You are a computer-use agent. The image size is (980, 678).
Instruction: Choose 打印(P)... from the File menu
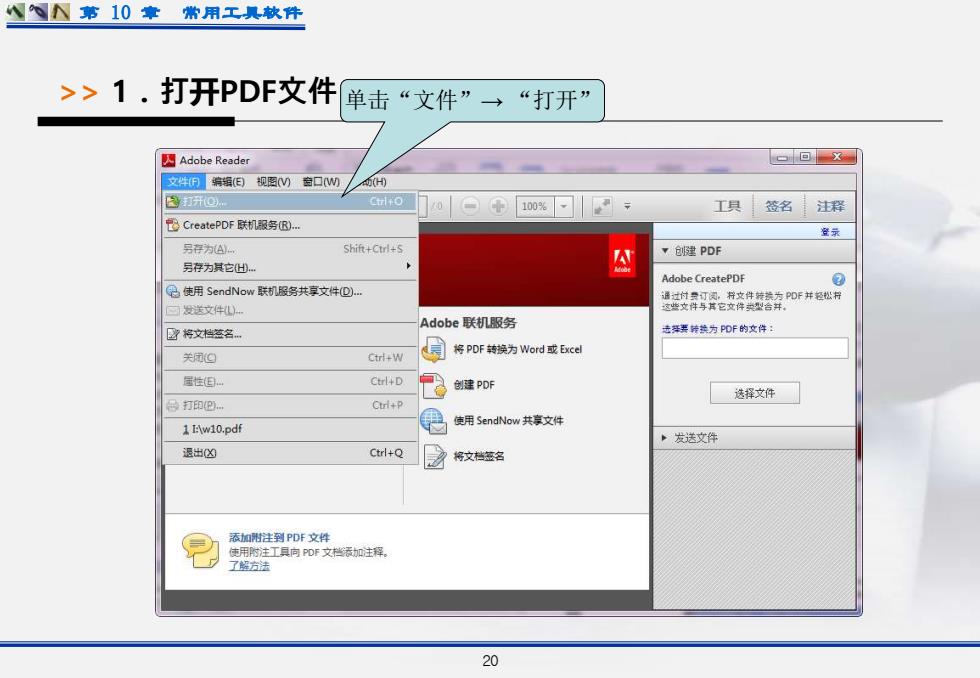(x=291, y=405)
